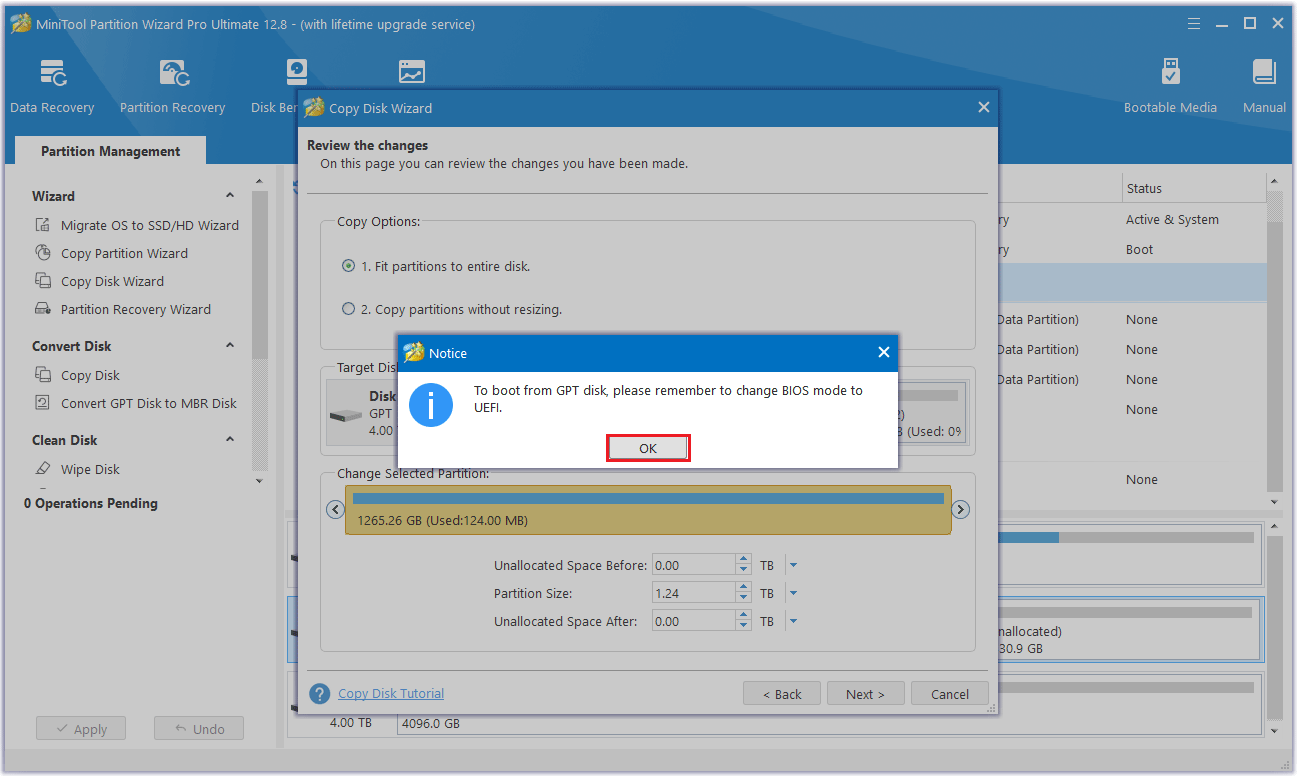Click Notice dialog title logo icon
Screen dimensions: 1297x777
click(413, 353)
